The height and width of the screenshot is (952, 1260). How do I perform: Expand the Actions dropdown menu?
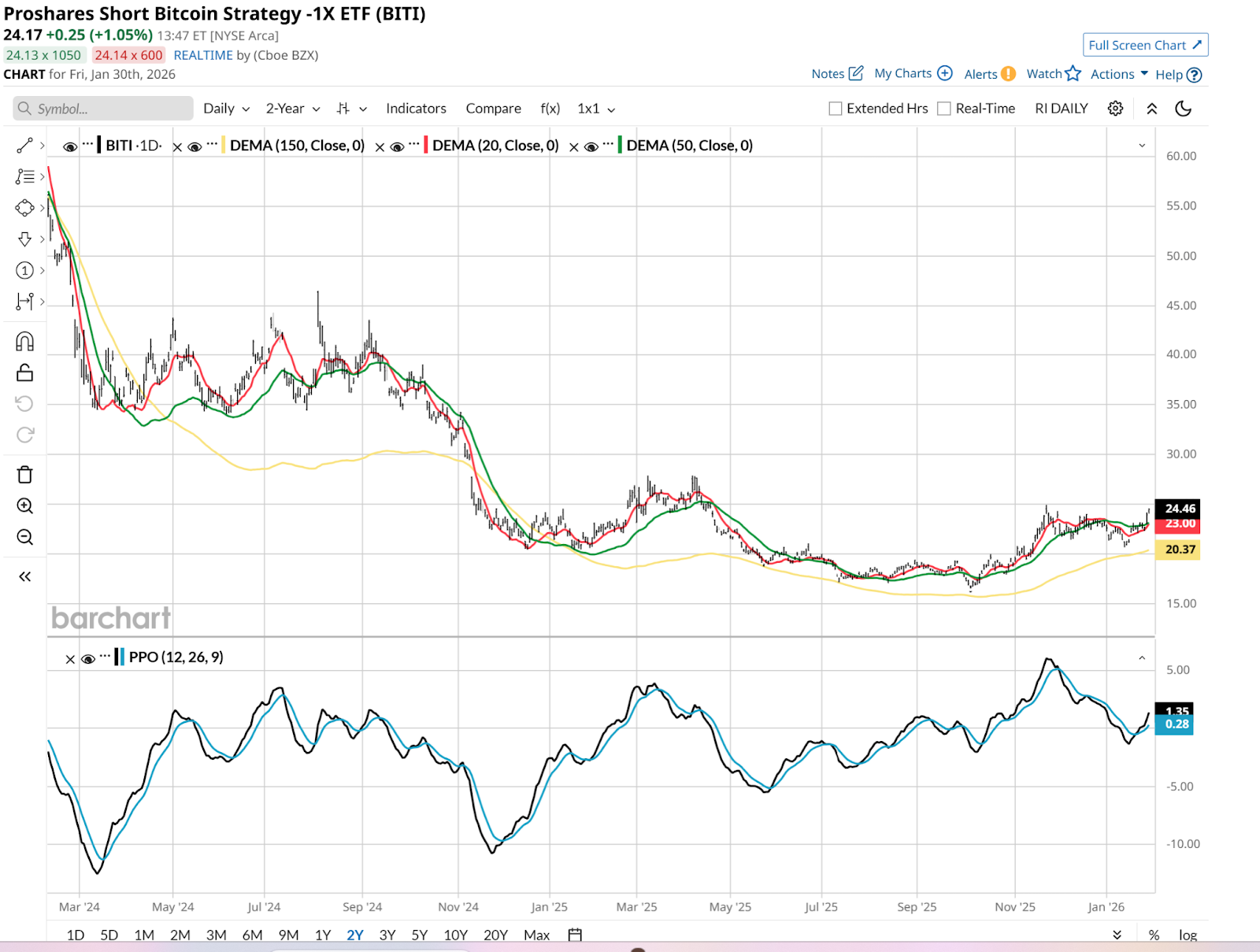(x=1119, y=74)
